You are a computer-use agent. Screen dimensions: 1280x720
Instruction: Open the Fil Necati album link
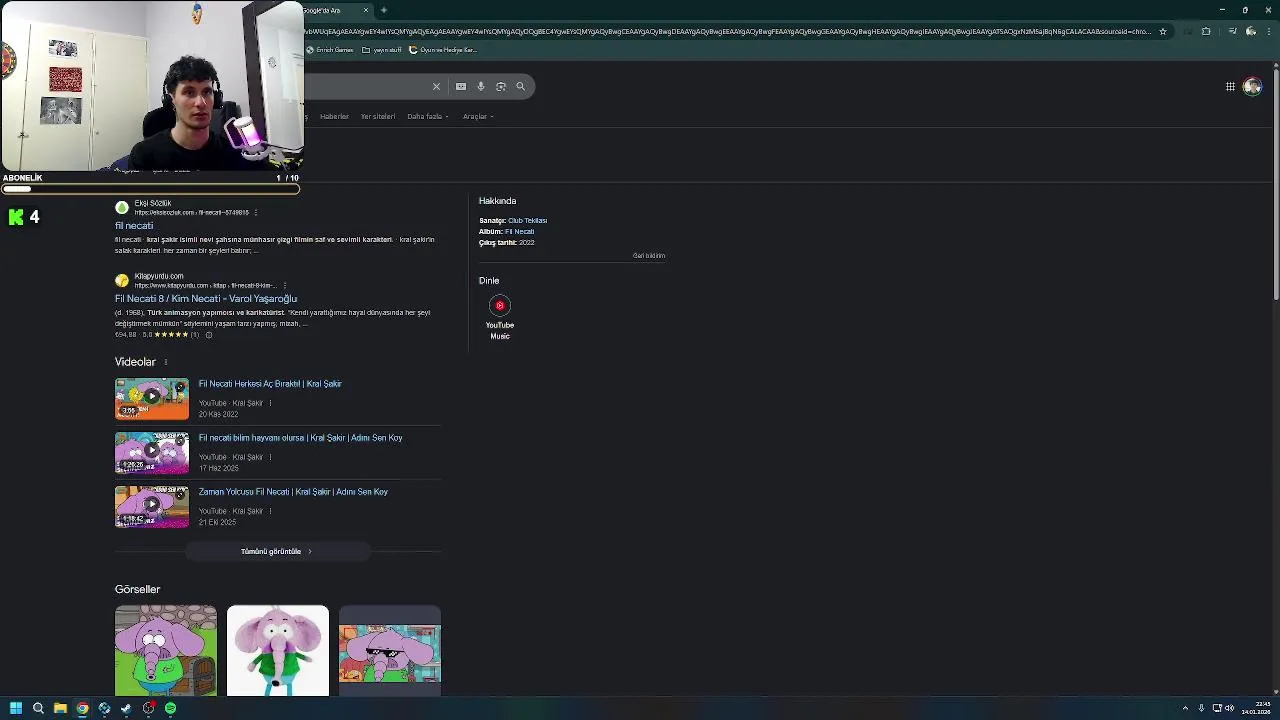point(519,232)
